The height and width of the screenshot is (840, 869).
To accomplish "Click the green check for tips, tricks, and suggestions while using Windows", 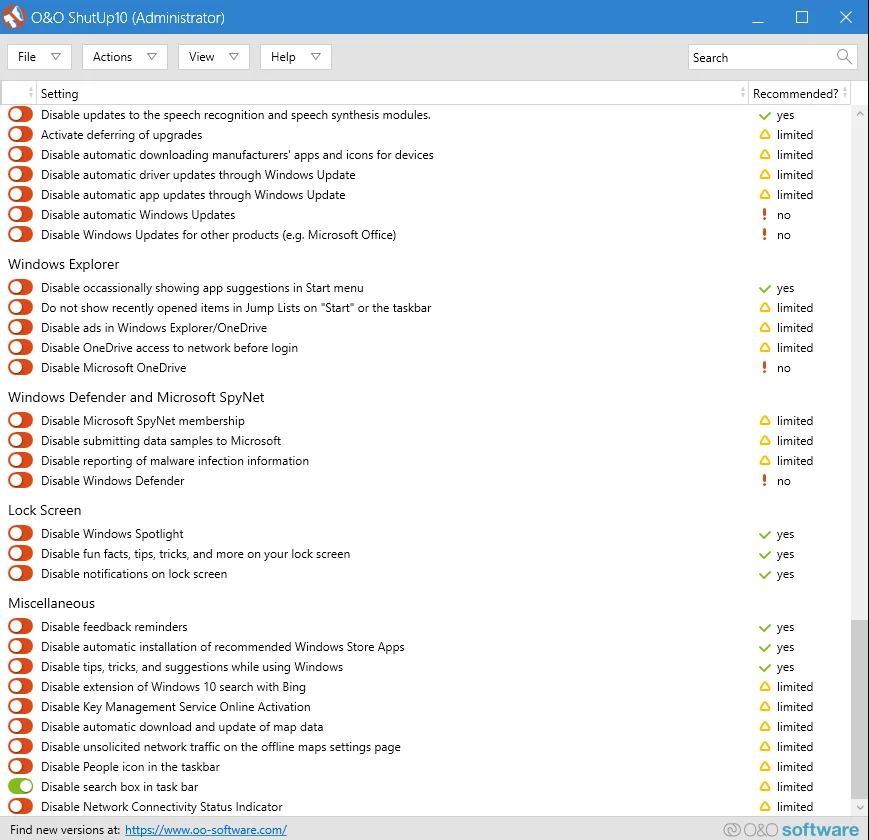I will pyautogui.click(x=765, y=667).
